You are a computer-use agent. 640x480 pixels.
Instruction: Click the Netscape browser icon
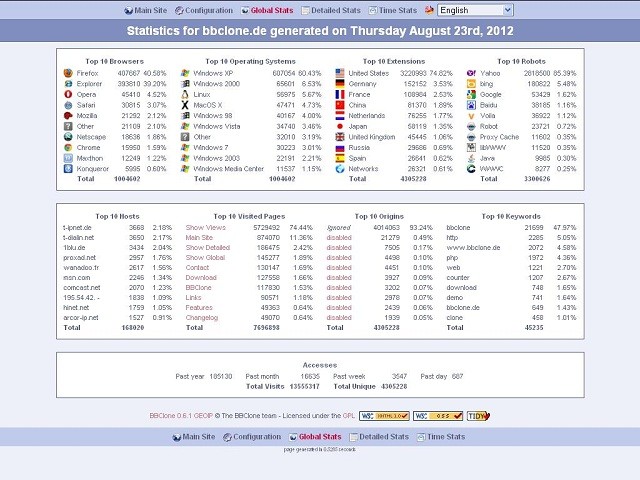coord(68,137)
